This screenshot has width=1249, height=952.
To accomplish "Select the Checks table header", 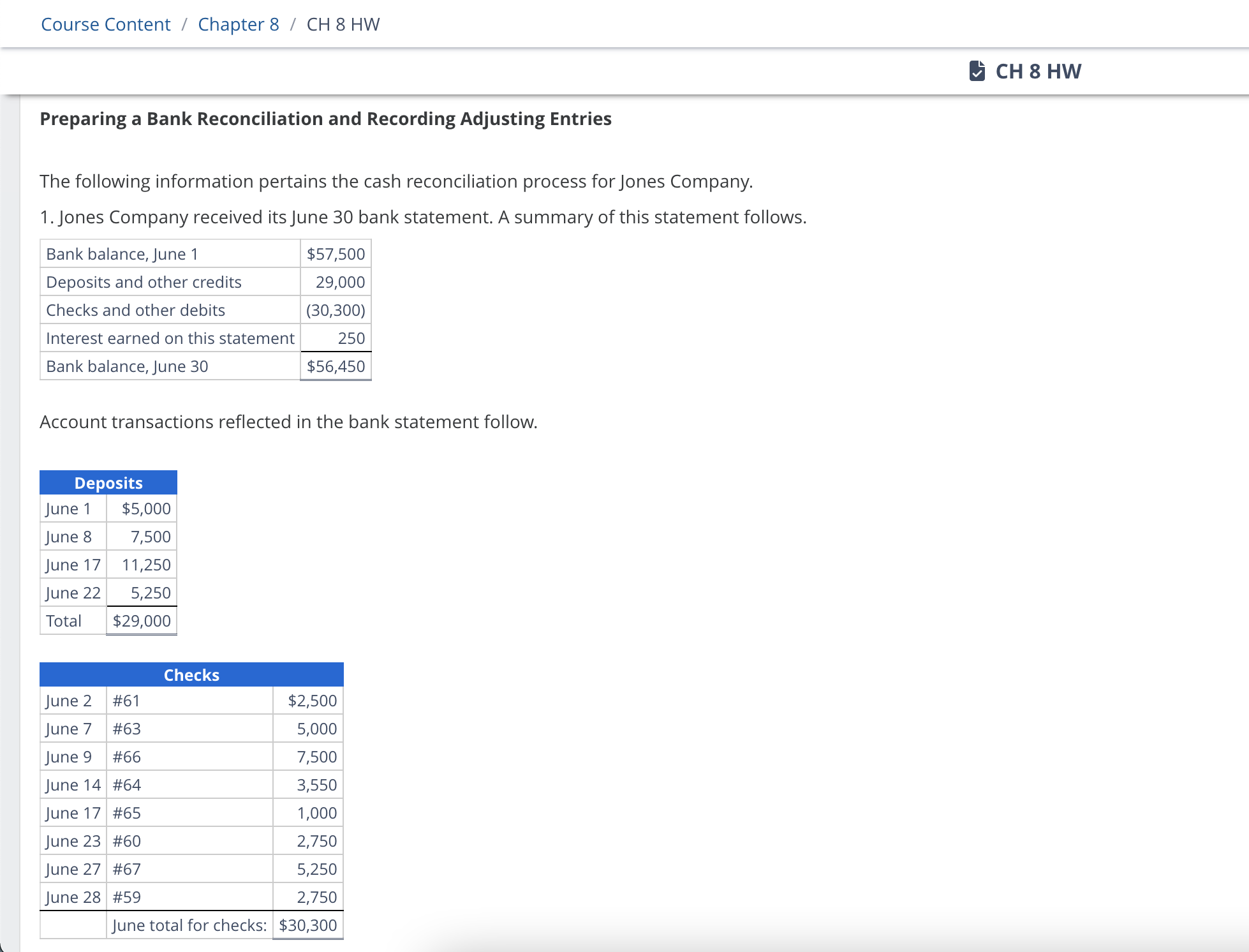I will coord(191,674).
